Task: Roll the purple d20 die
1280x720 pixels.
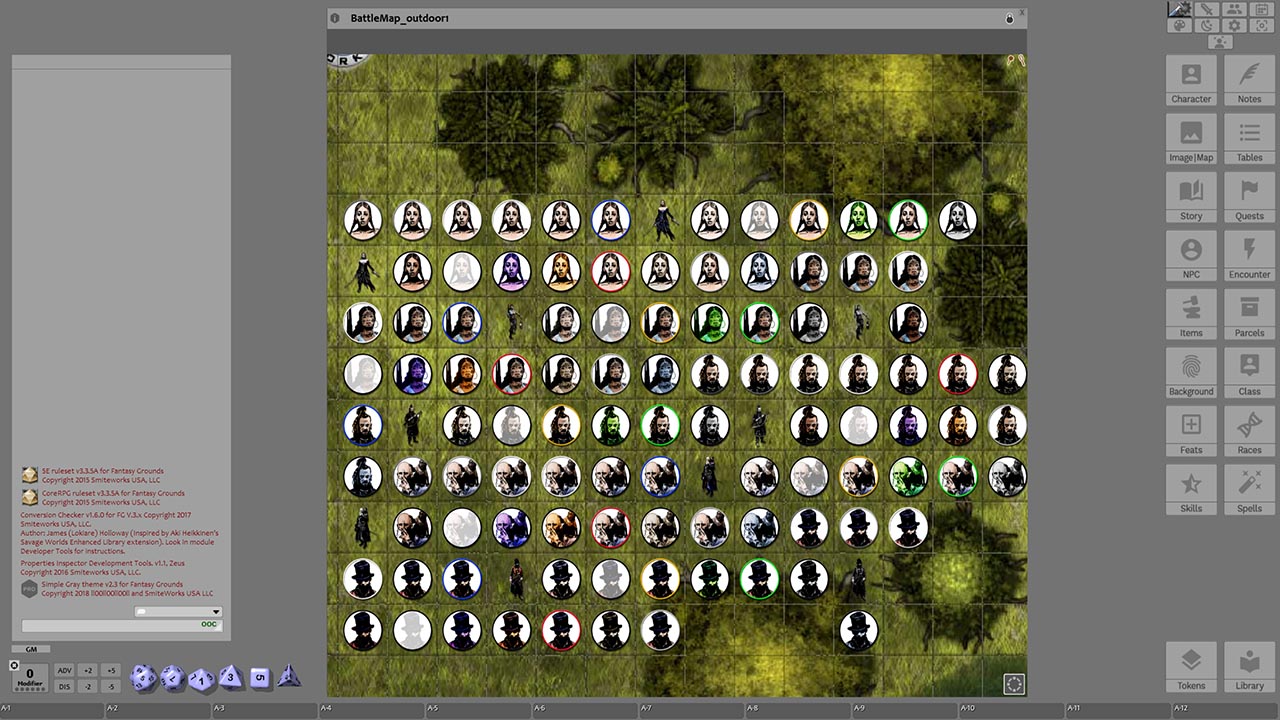Action: tap(143, 676)
